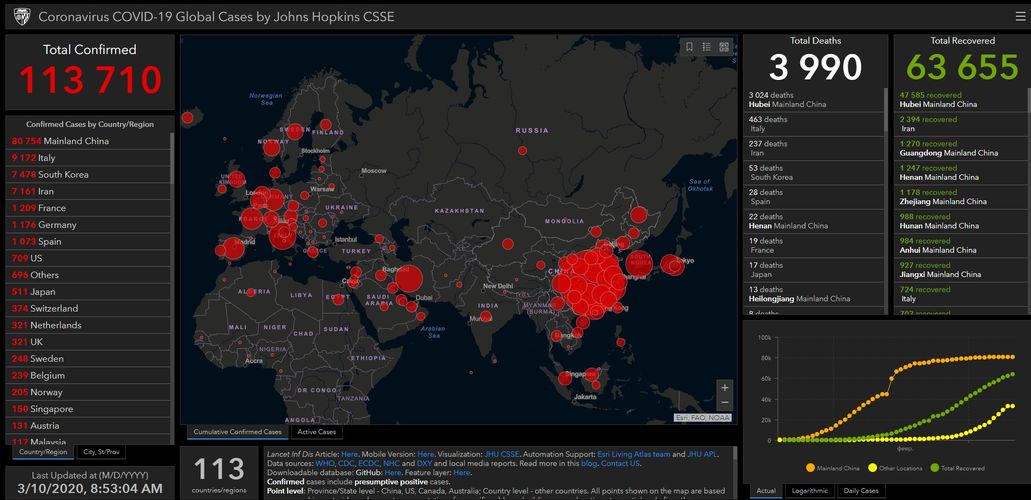
Task: Open the WHO data source link
Action: point(326,464)
